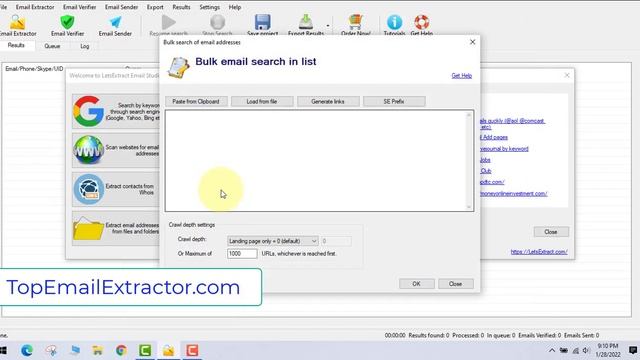Show hidden system tray icons
The height and width of the screenshot is (360, 640).
pos(552,350)
